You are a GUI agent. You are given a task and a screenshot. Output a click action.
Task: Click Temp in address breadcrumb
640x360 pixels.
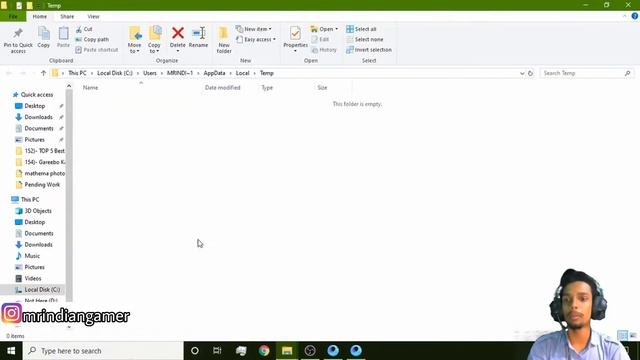[267, 73]
